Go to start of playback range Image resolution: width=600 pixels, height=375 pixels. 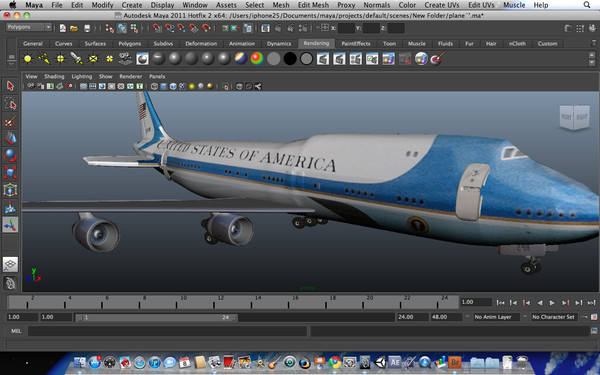(500, 303)
